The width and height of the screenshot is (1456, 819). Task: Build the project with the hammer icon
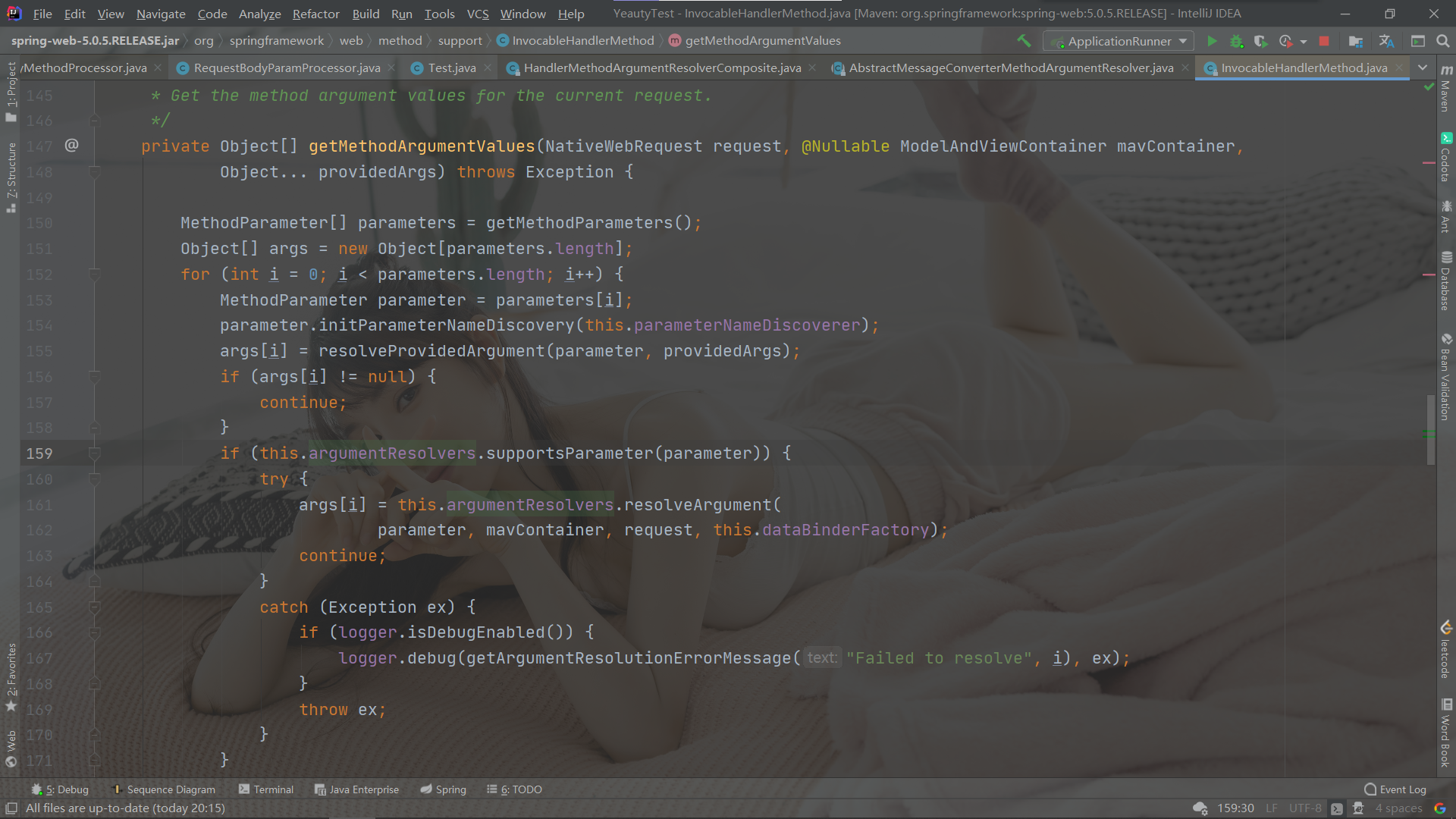[x=1024, y=41]
